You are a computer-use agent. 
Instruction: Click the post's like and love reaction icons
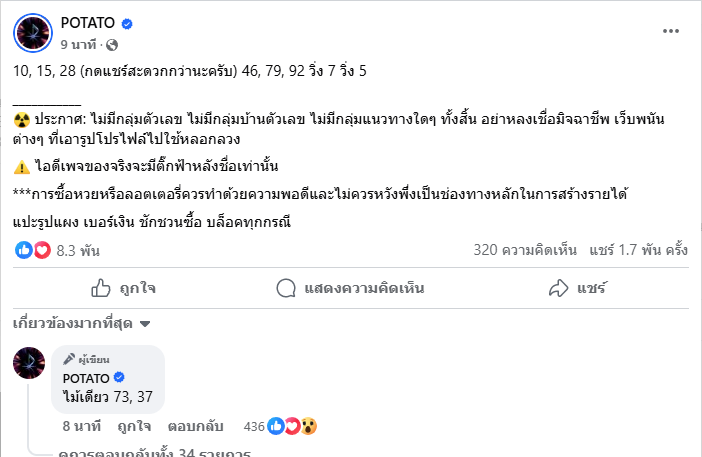click(x=32, y=250)
